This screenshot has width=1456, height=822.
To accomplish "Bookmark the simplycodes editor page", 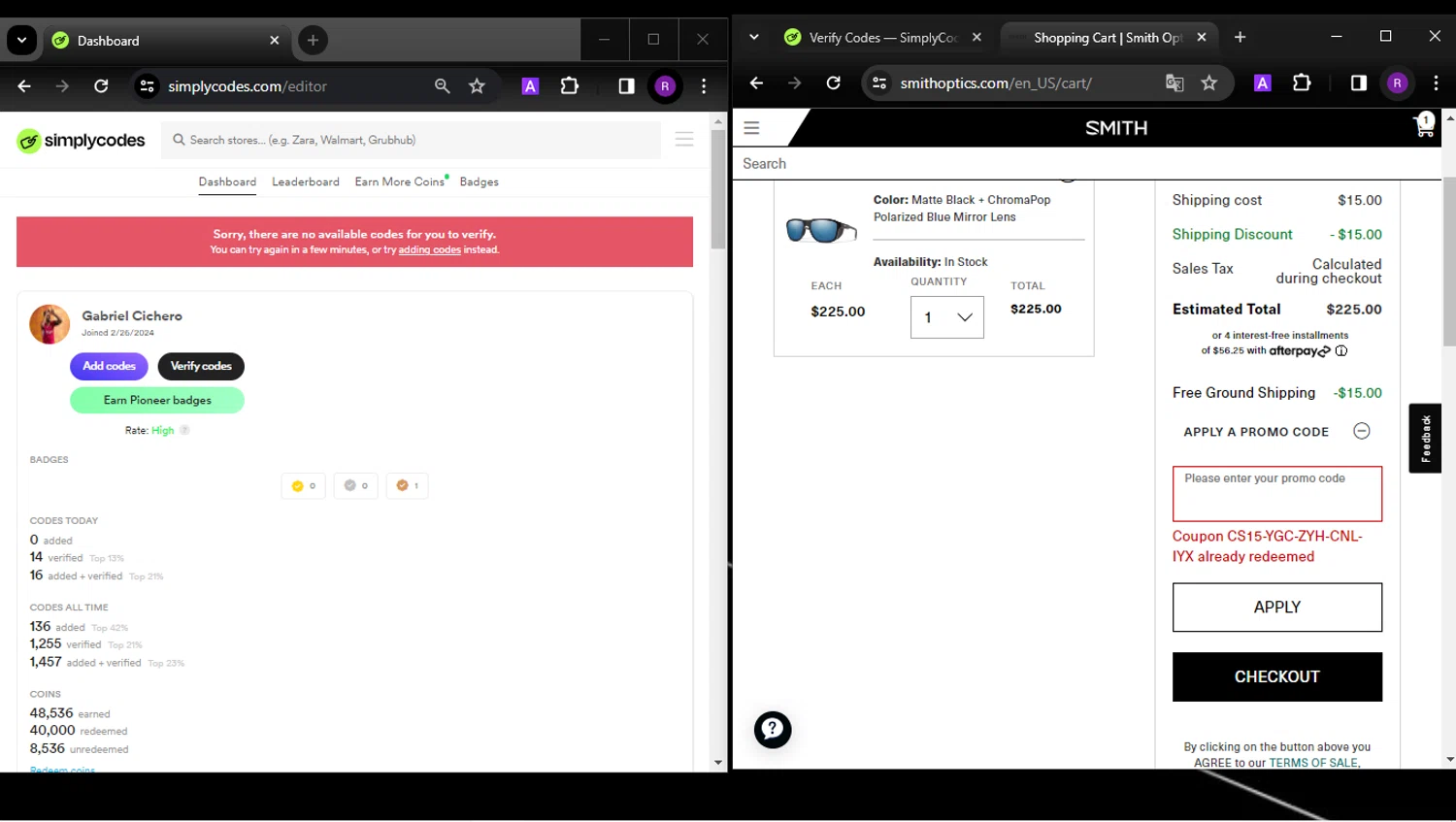I will point(477,86).
